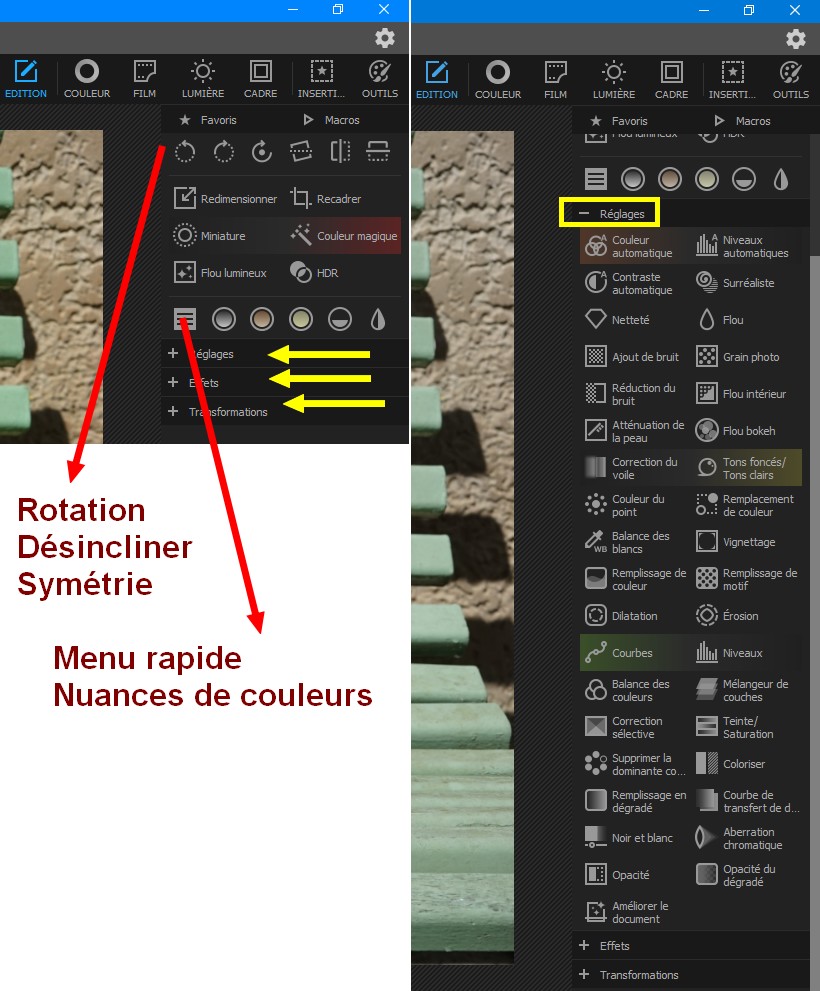Open the Netteté sharpness tool
820x991 pixels.
coord(634,320)
